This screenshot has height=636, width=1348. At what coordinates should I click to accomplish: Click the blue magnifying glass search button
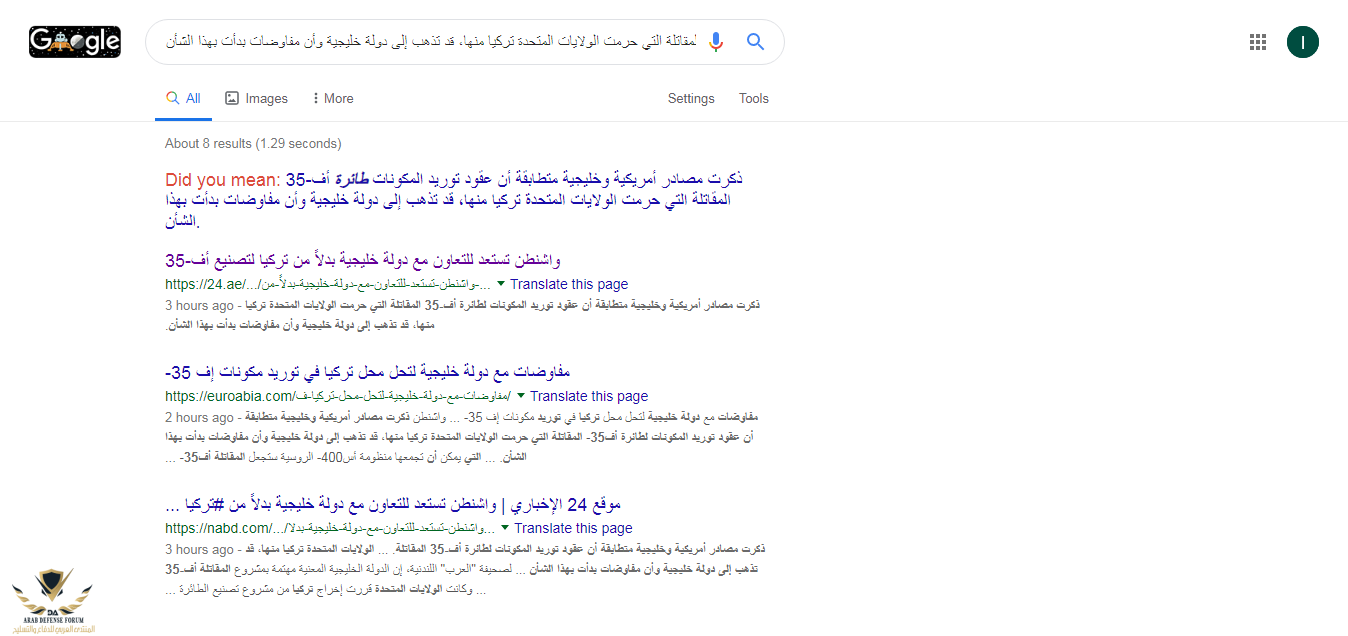(755, 42)
